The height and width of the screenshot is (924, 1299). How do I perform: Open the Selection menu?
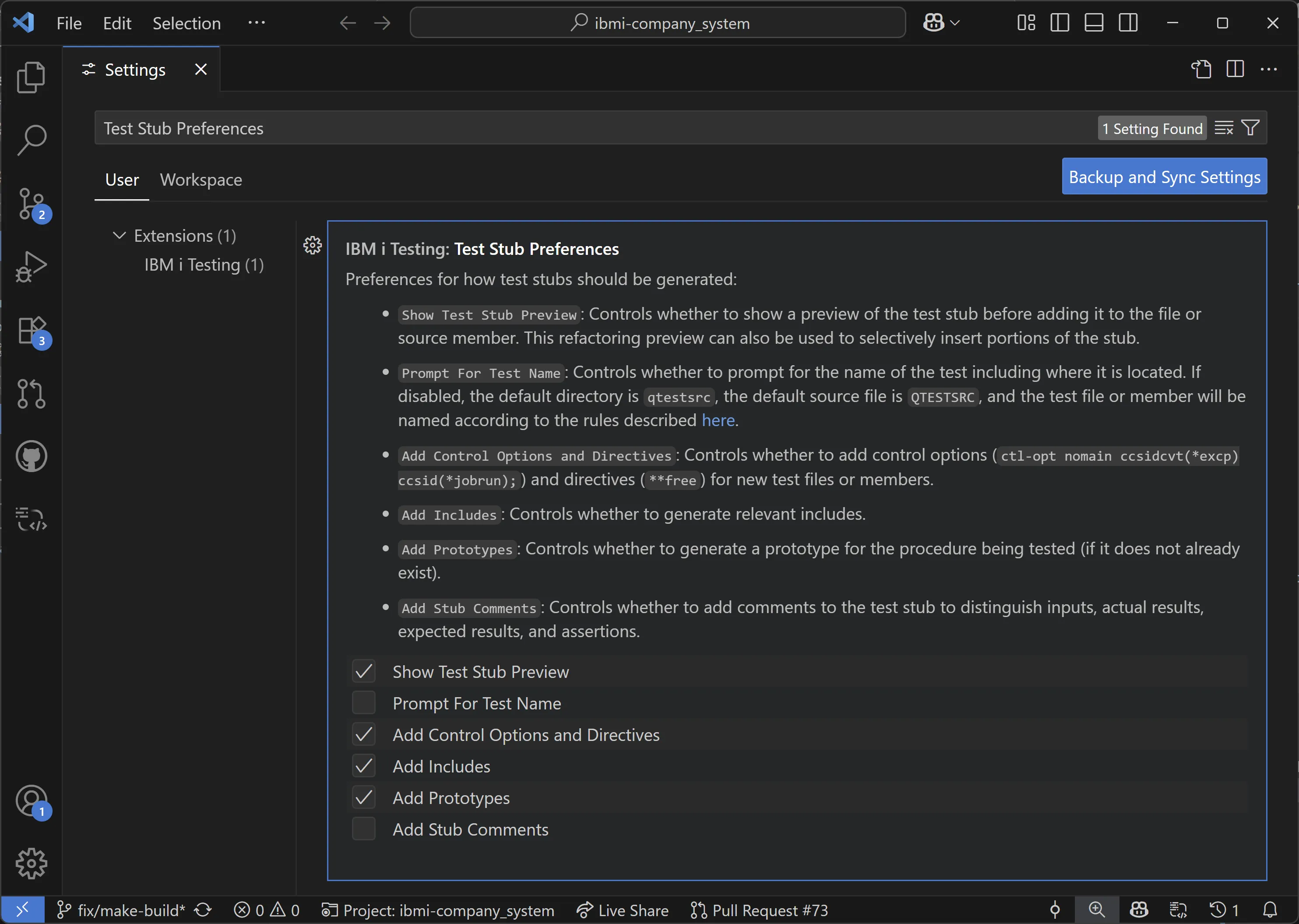click(187, 23)
